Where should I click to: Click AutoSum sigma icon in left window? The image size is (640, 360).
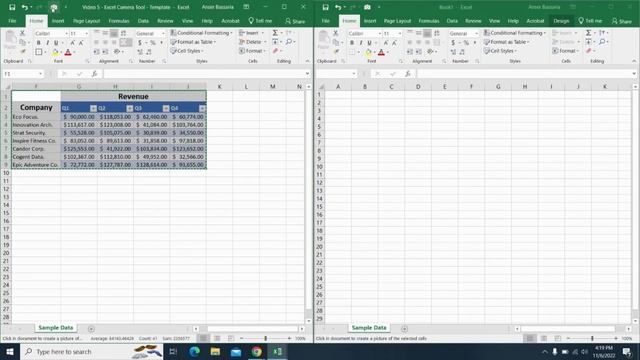coord(275,33)
